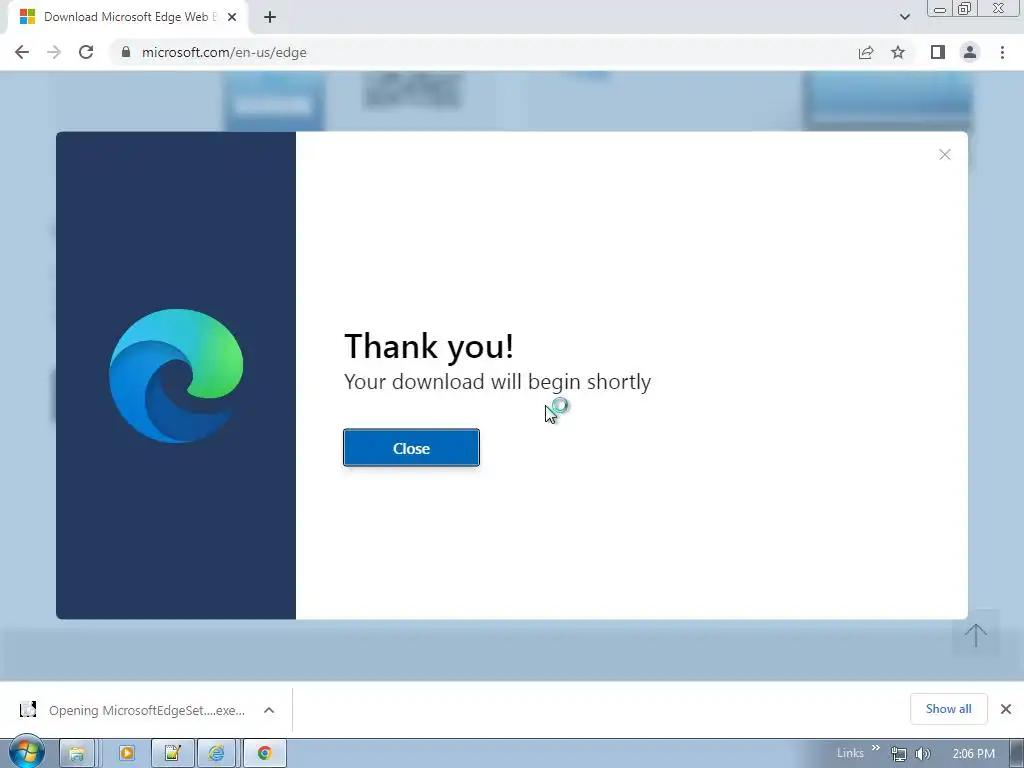Viewport: 1024px width, 768px height.
Task: Click the browser forward arrow
Action: pos(54,52)
